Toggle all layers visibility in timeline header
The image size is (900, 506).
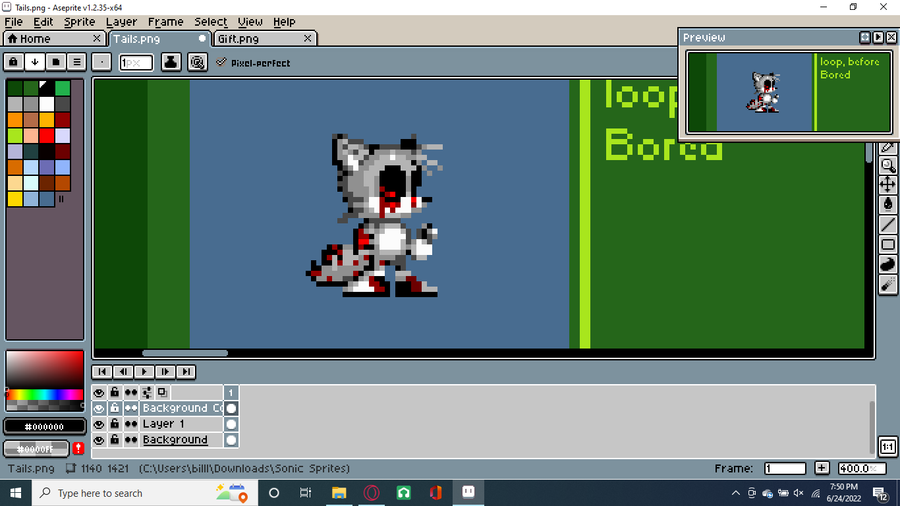click(99, 392)
